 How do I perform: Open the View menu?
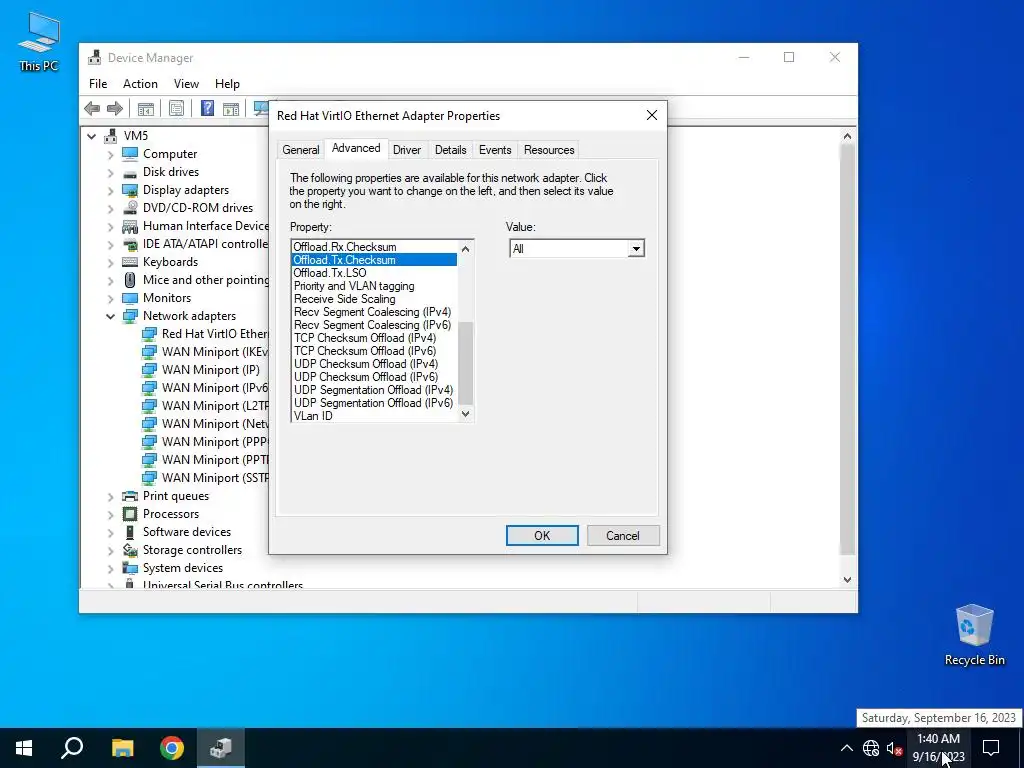[x=186, y=84]
